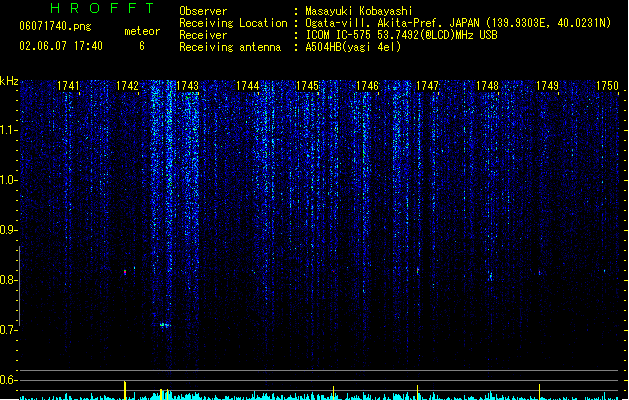
Task: Click the 1748 time axis label
Action: point(487,86)
